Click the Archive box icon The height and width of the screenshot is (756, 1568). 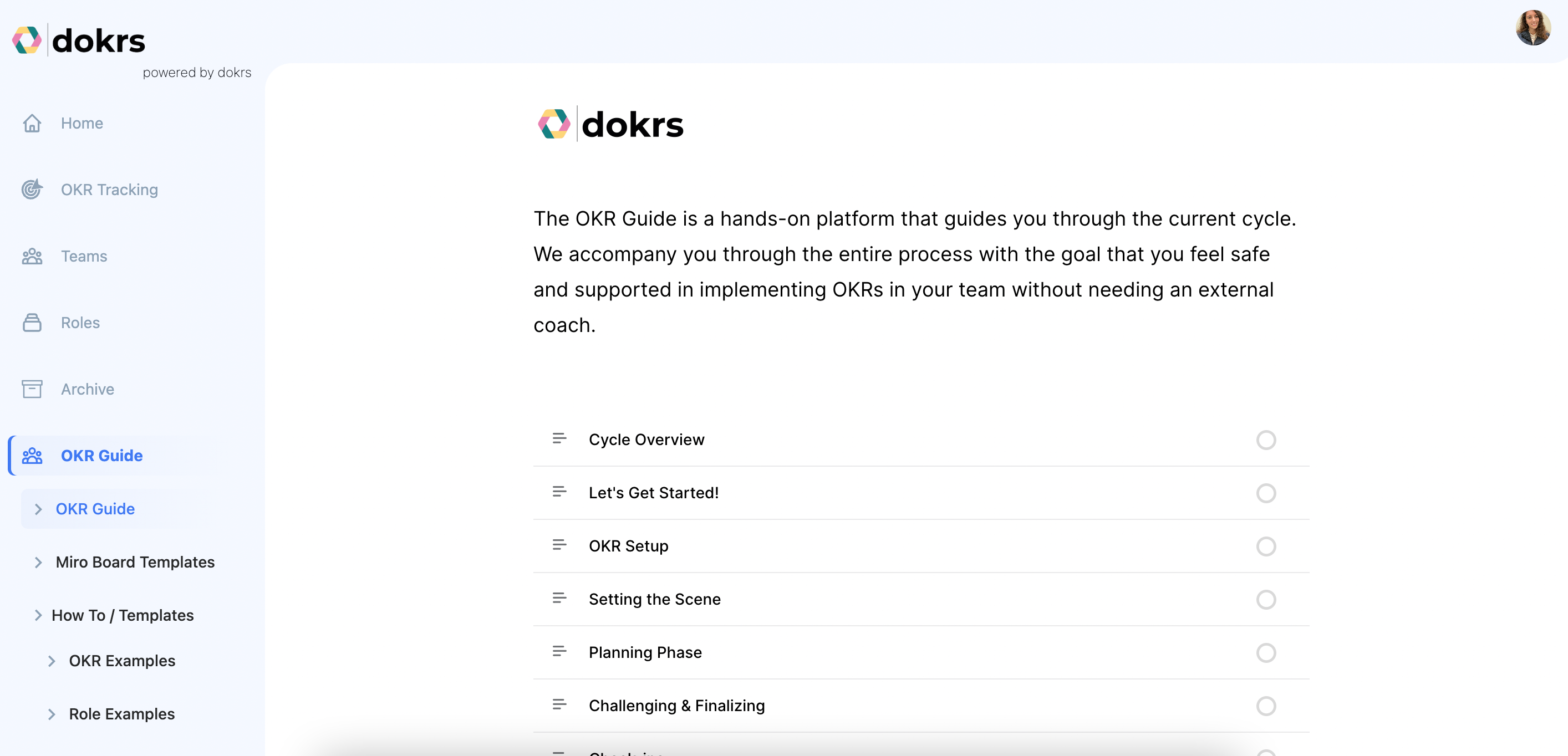pos(32,389)
